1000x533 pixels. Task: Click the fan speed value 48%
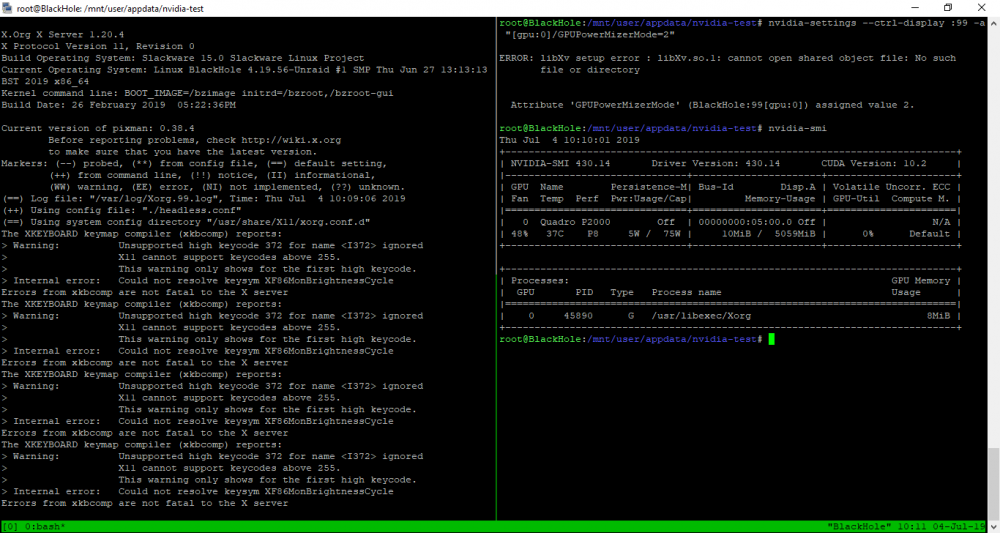[520, 233]
